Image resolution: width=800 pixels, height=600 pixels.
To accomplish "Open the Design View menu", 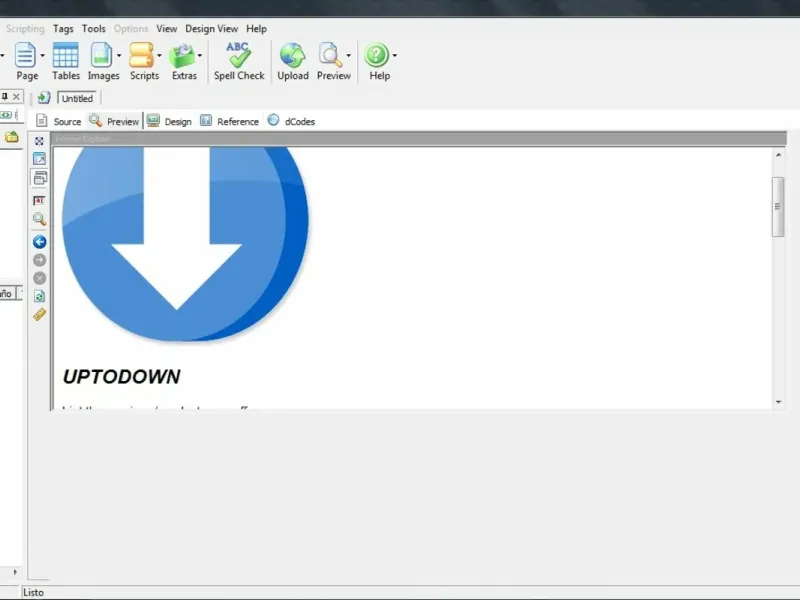I will click(211, 29).
